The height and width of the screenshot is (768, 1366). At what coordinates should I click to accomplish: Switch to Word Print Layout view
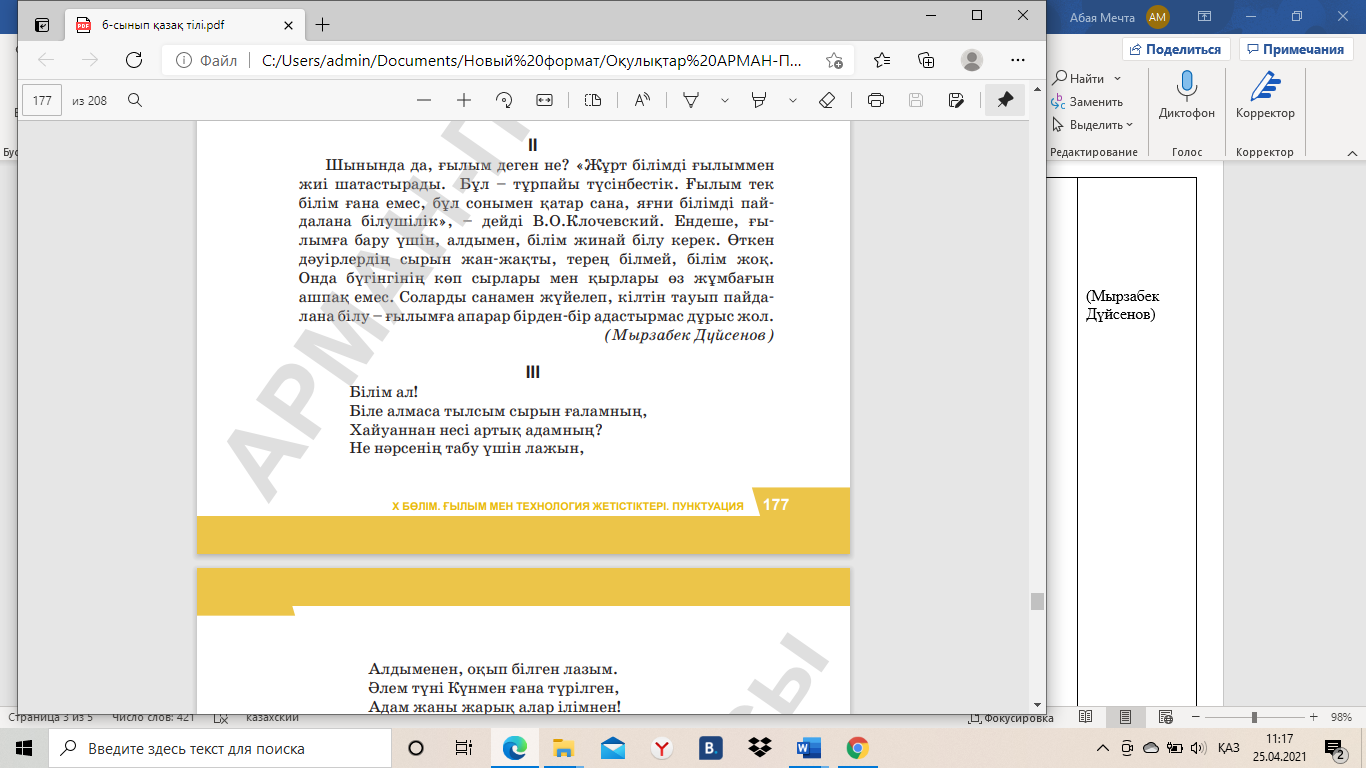(x=1125, y=718)
